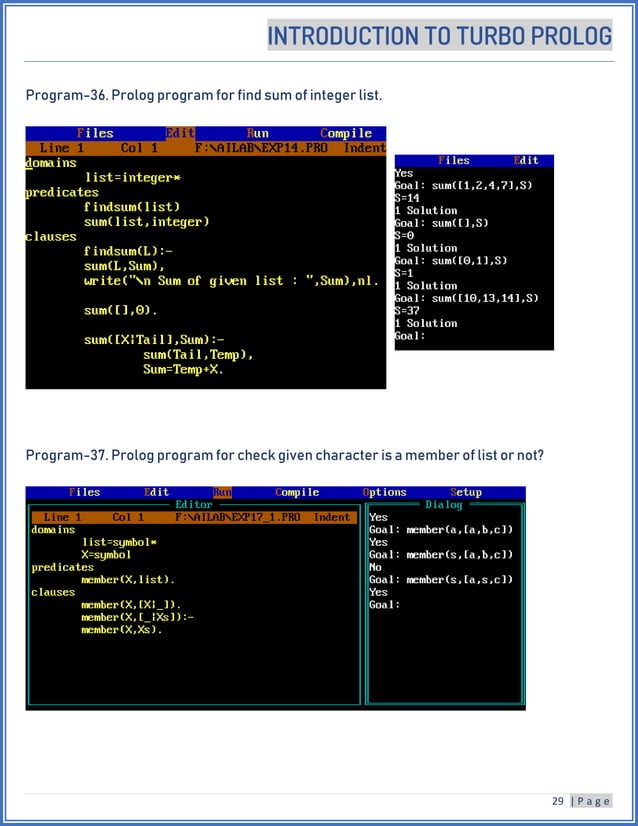Viewport: 638px width, 826px height.
Task: Click the list=integer* domain line
Action: coord(133,178)
